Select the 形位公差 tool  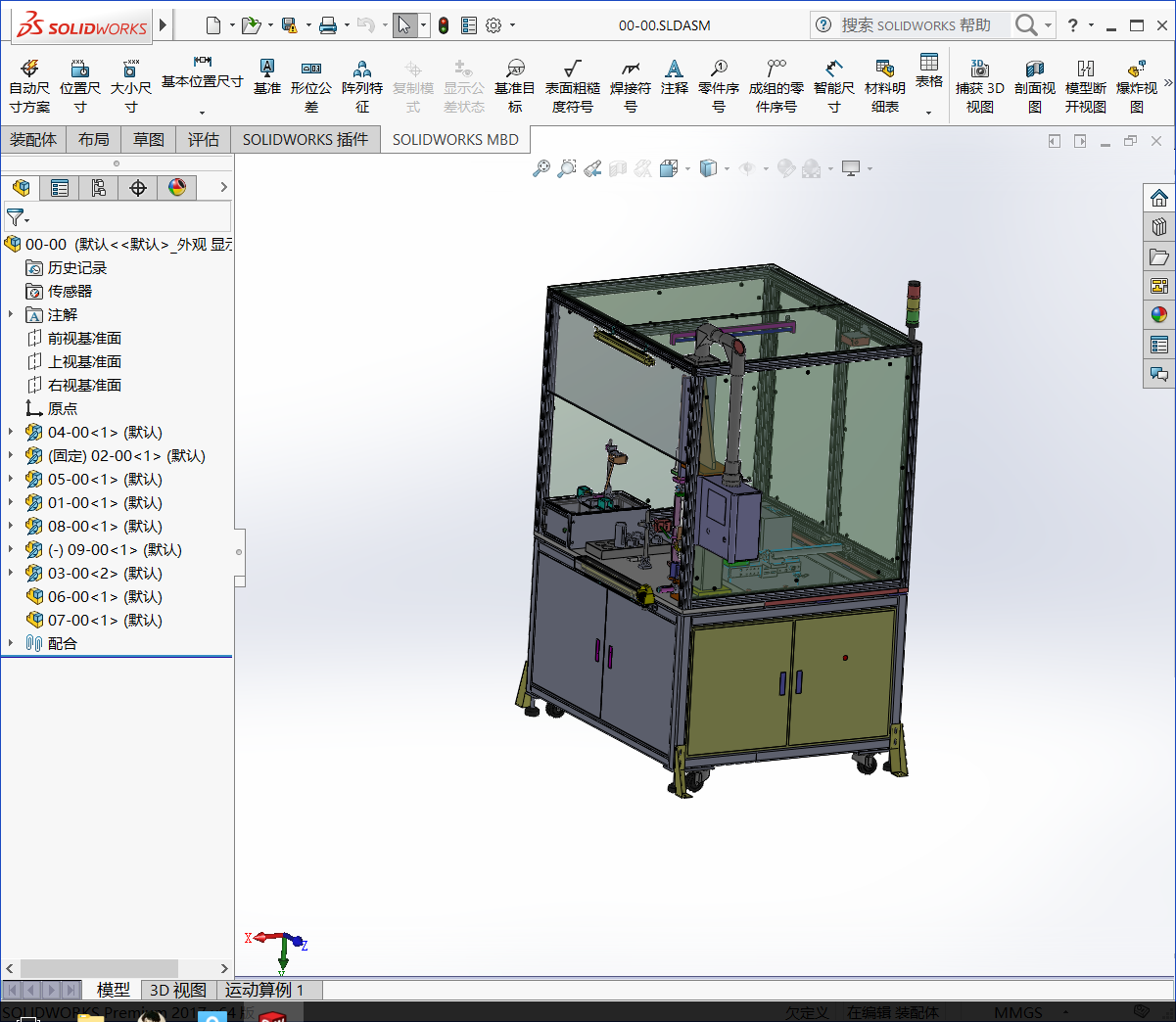(311, 87)
